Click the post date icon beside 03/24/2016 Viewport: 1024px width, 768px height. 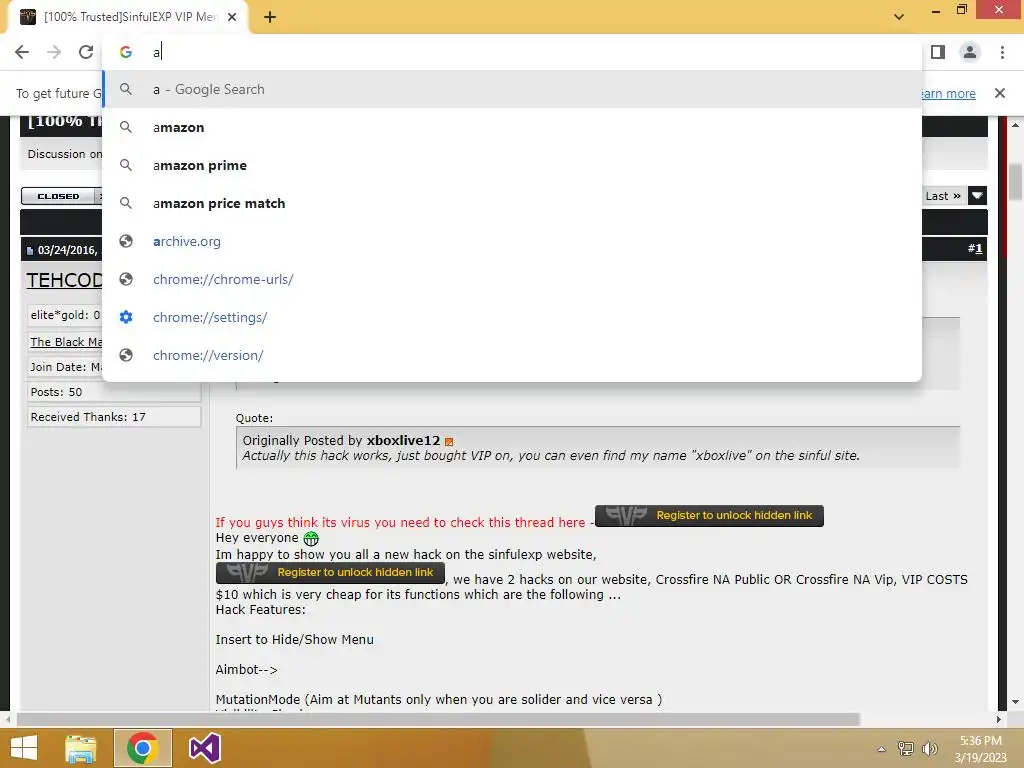click(29, 251)
